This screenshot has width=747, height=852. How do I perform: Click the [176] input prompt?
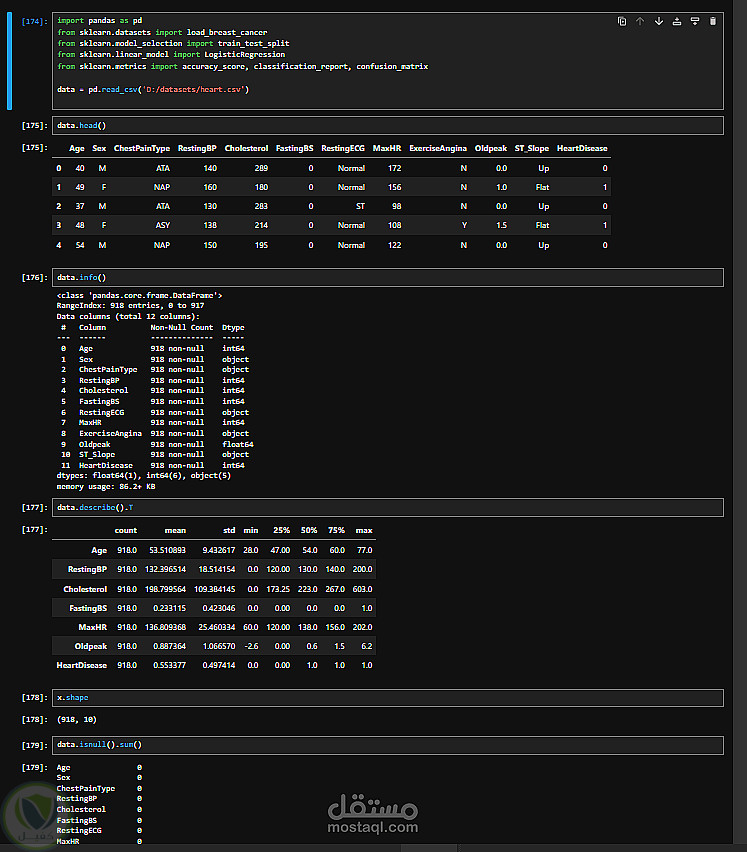pos(34,278)
